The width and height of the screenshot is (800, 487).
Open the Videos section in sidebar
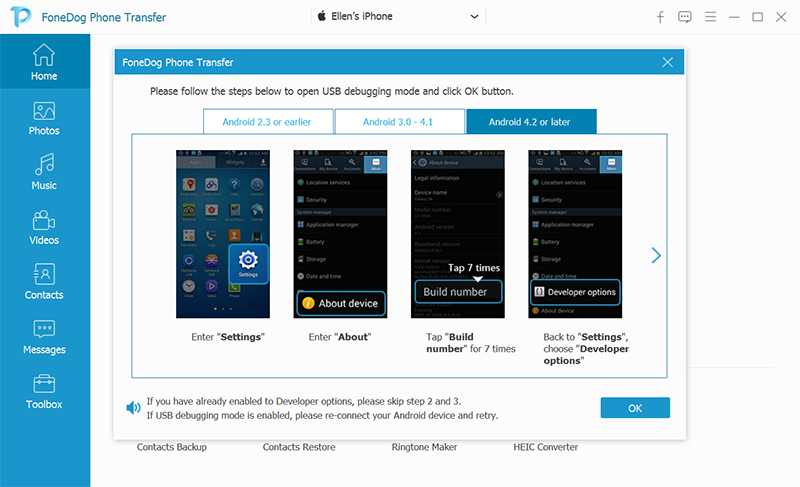point(44,227)
